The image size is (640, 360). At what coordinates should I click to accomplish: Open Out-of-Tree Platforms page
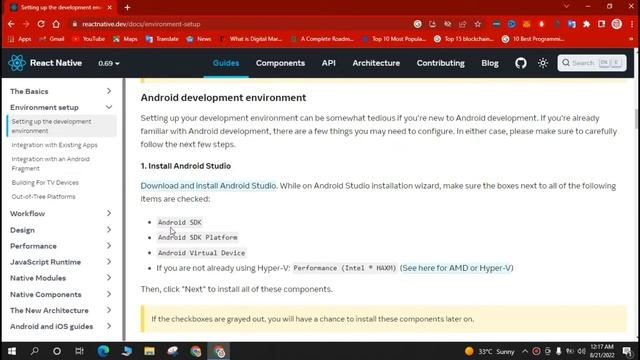click(43, 196)
